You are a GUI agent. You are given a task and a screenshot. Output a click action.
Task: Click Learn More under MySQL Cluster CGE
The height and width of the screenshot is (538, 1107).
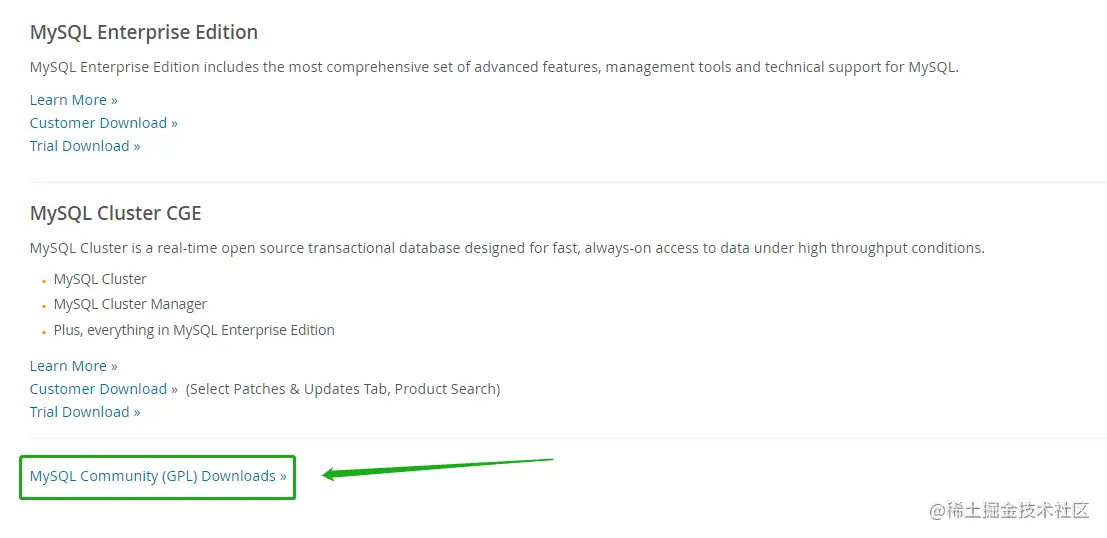[73, 366]
